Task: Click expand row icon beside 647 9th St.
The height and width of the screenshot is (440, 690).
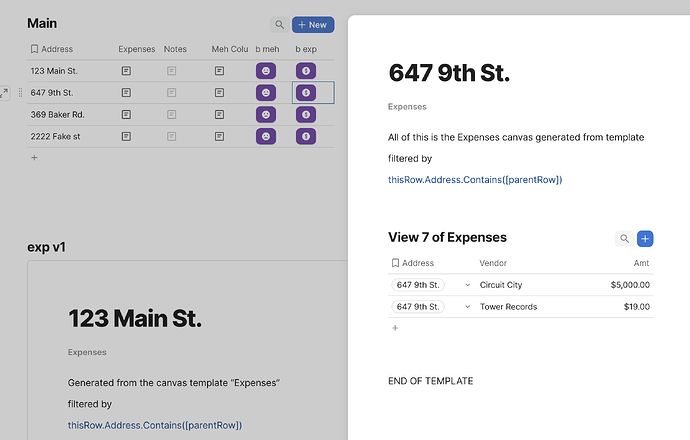Action: (4, 93)
